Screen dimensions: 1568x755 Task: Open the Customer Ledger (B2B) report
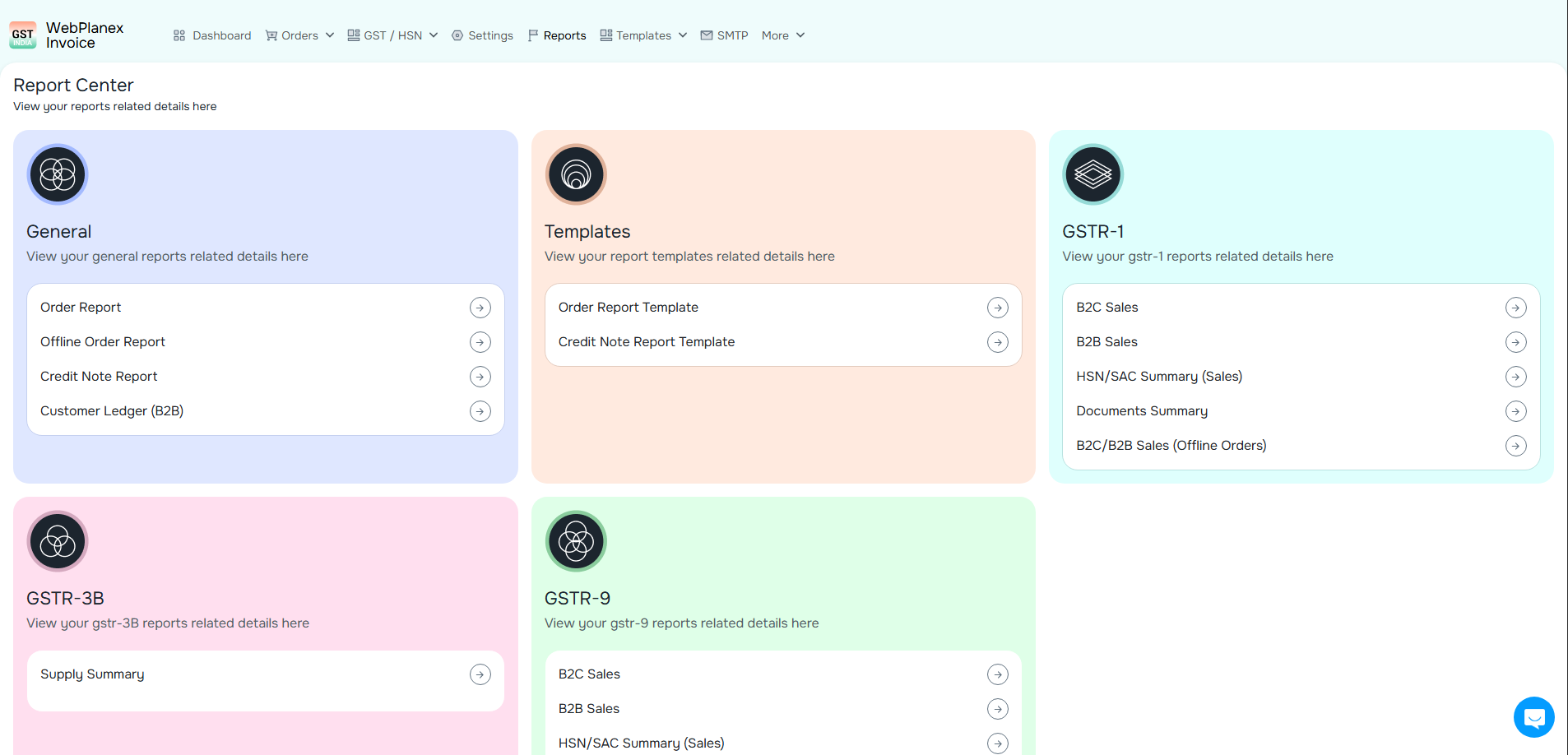click(112, 411)
